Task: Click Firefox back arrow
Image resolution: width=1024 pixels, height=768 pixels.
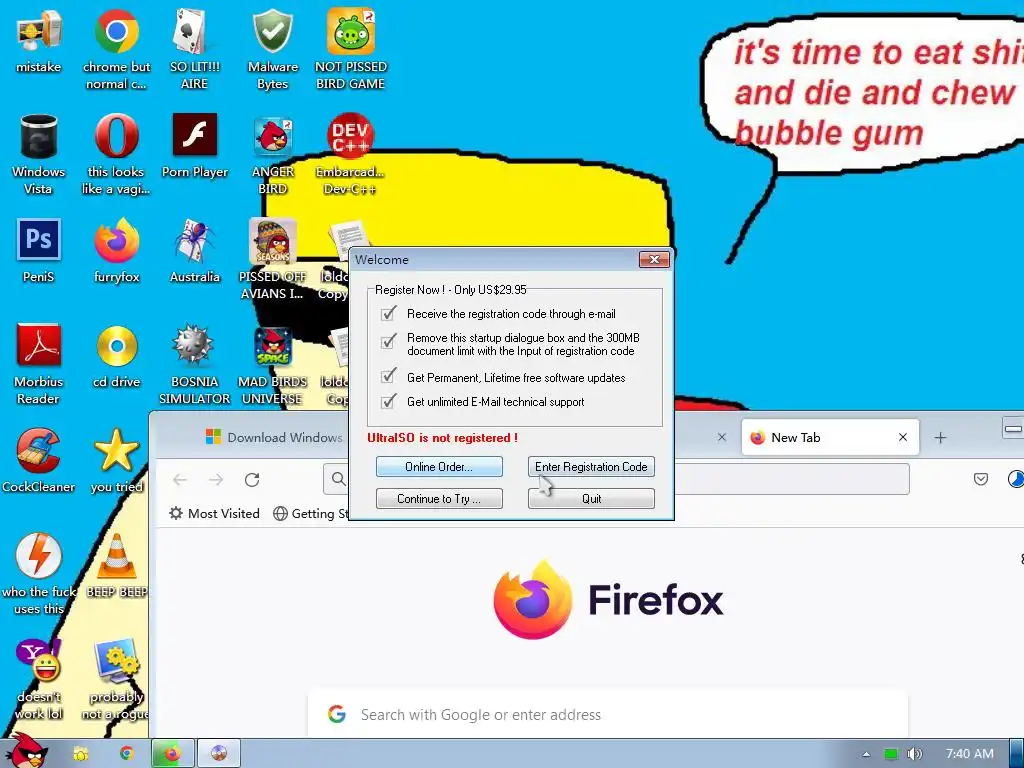Action: [180, 480]
